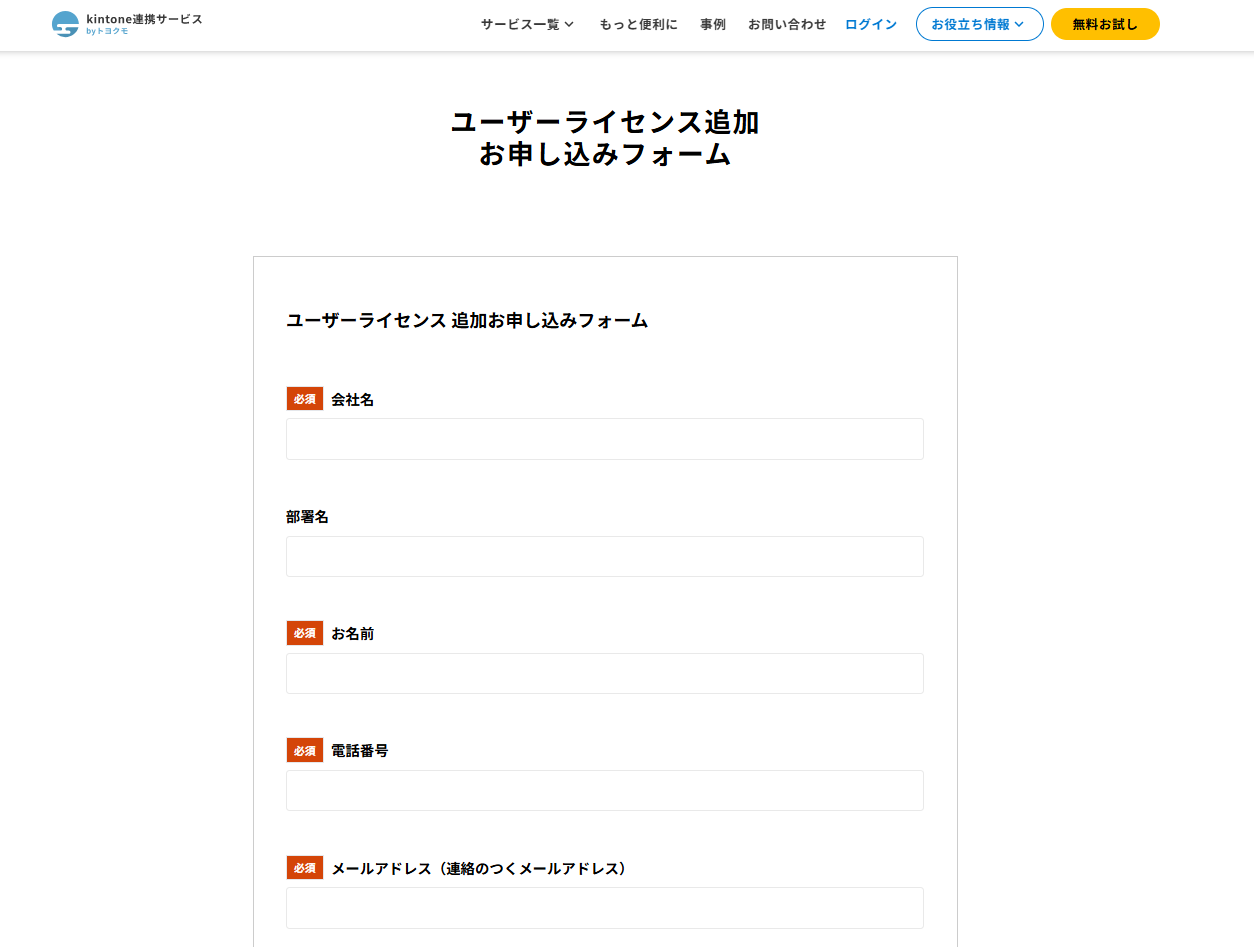Click the 必須 badge next to 電話番号
1254x947 pixels.
pos(305,750)
